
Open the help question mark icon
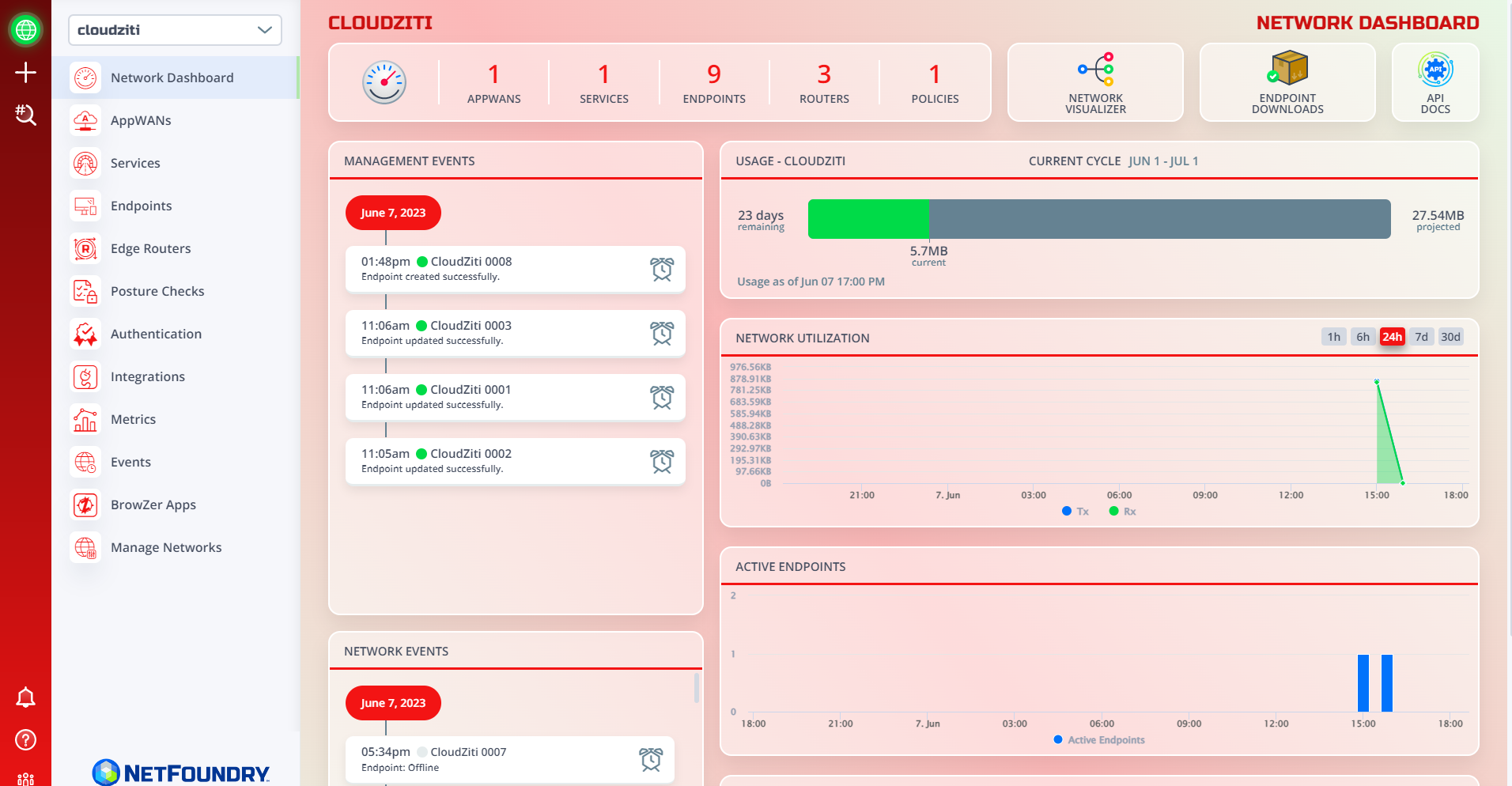[x=25, y=740]
